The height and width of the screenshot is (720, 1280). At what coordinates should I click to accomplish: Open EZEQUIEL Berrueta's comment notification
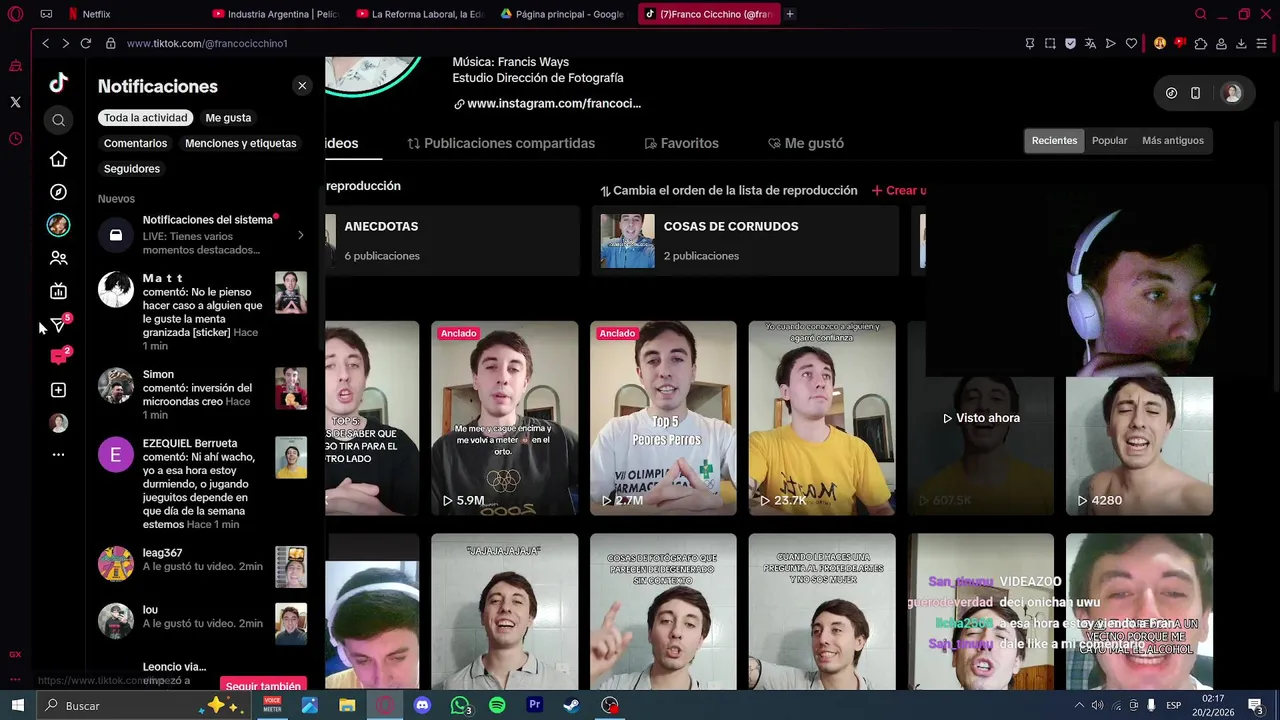(202, 483)
